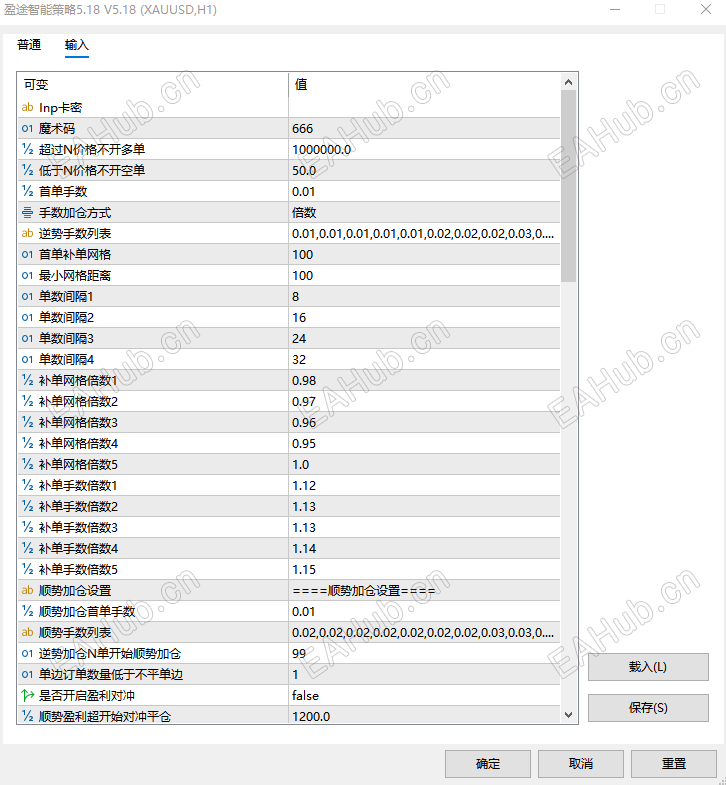
Task: Edit the 首单补单网格 value 100
Action: click(x=425, y=255)
